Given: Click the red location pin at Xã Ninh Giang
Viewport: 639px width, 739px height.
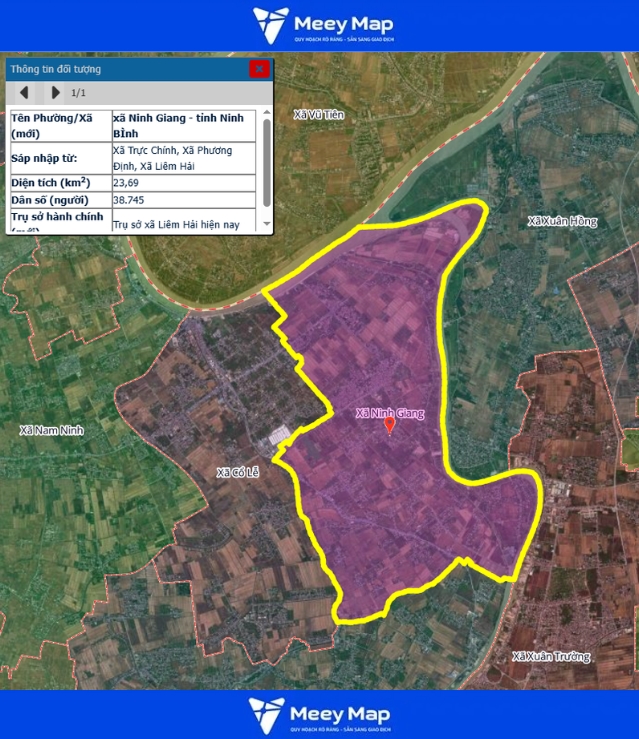Looking at the screenshot, I should (390, 425).
